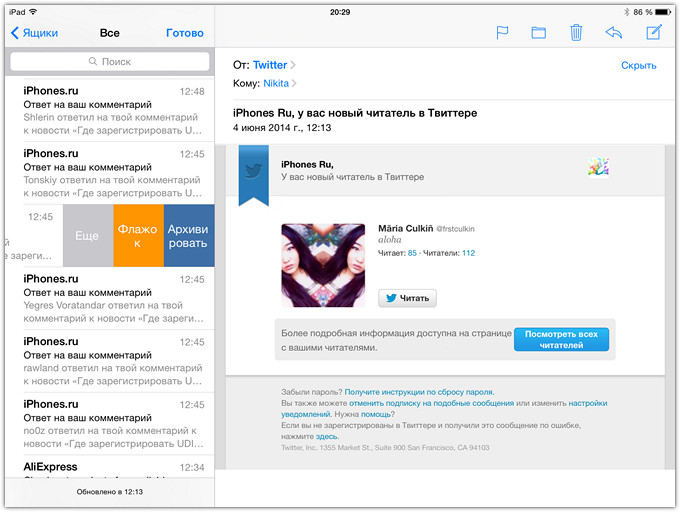Compose a new message

click(x=654, y=33)
